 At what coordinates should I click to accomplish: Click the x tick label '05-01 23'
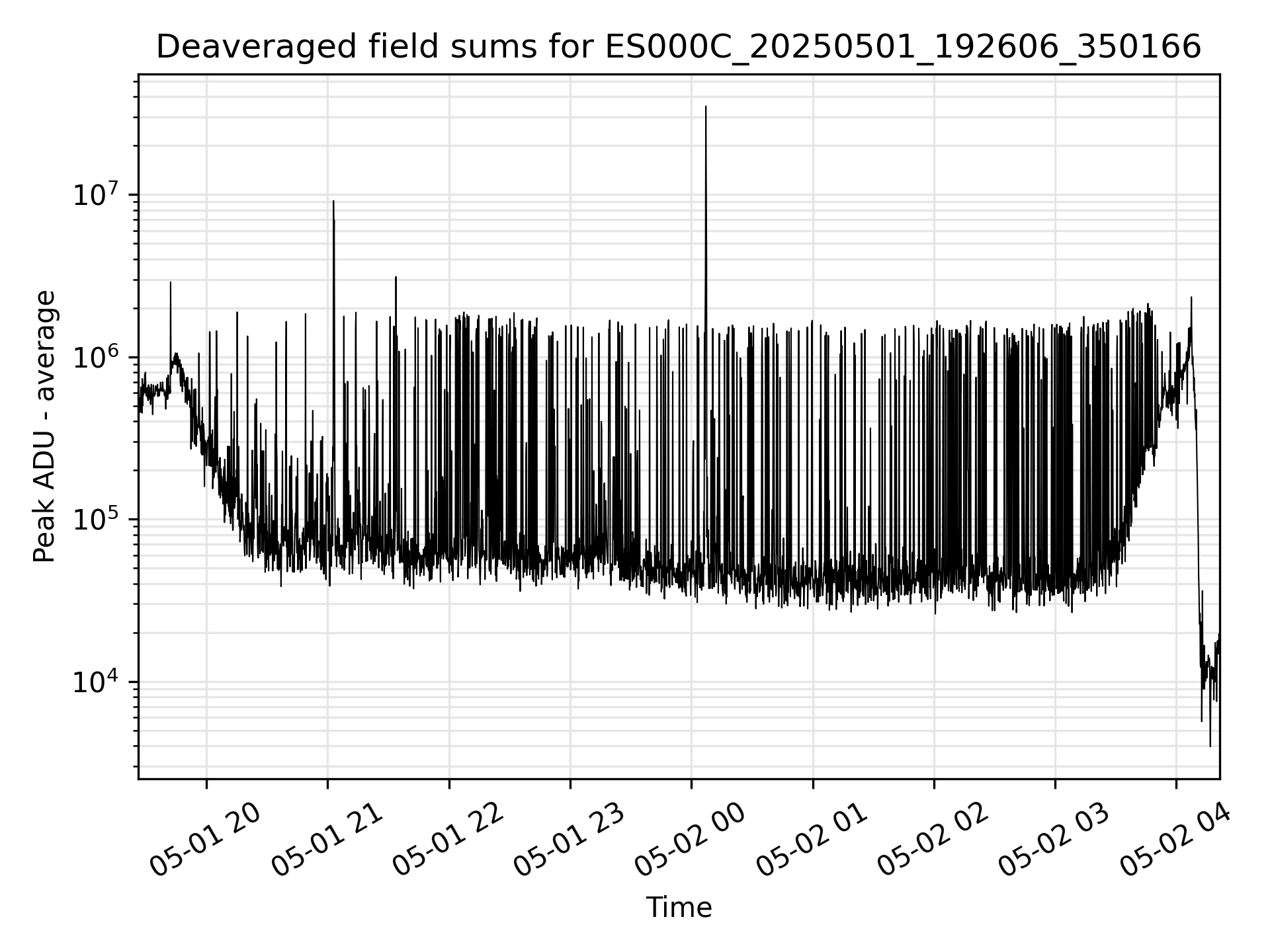click(570, 840)
